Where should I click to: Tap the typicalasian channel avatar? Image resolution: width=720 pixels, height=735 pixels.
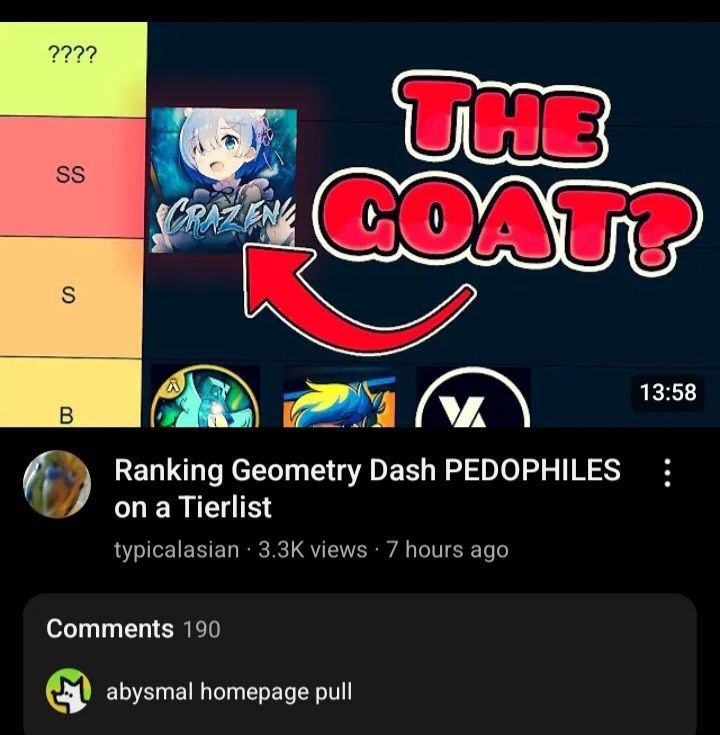point(57,484)
